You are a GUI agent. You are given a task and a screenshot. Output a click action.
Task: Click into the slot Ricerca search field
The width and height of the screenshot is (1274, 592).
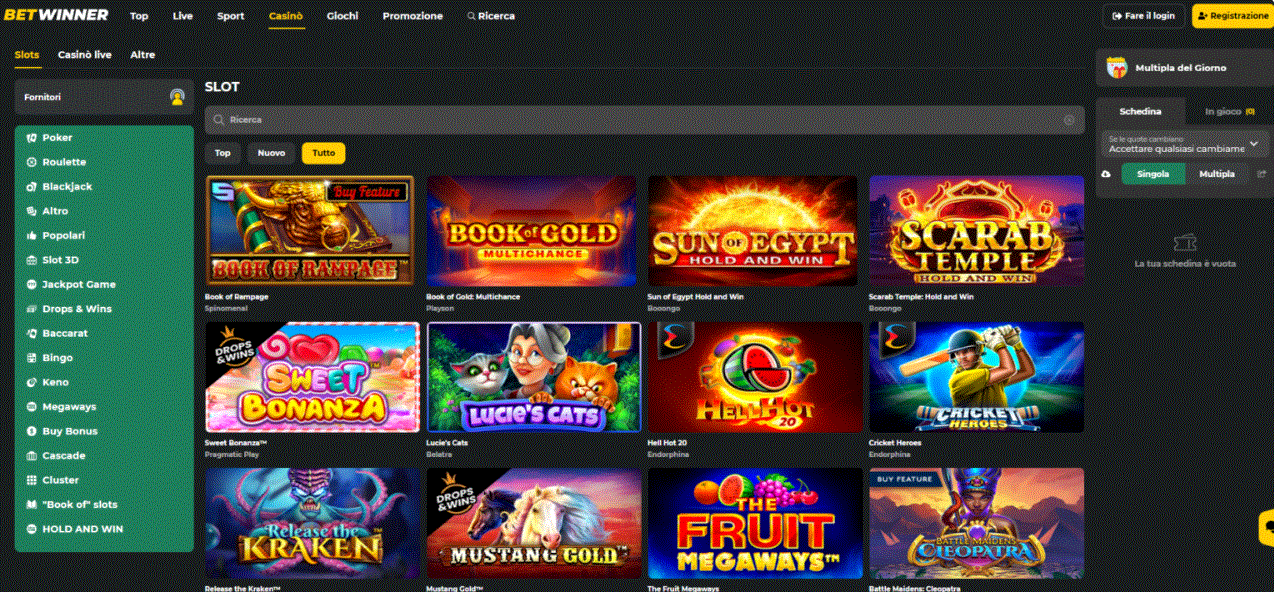(645, 120)
